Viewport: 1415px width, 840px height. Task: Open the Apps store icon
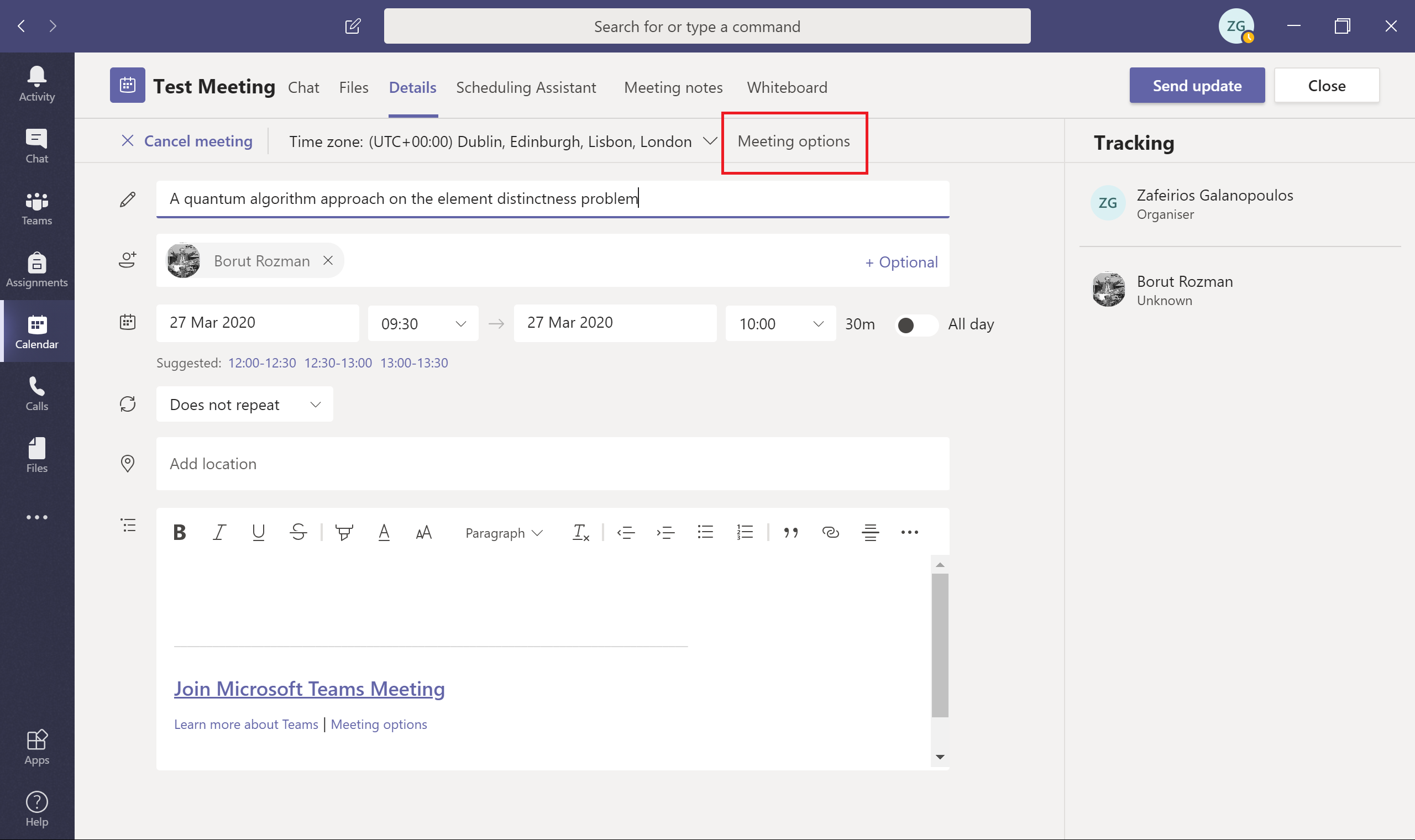(x=37, y=747)
